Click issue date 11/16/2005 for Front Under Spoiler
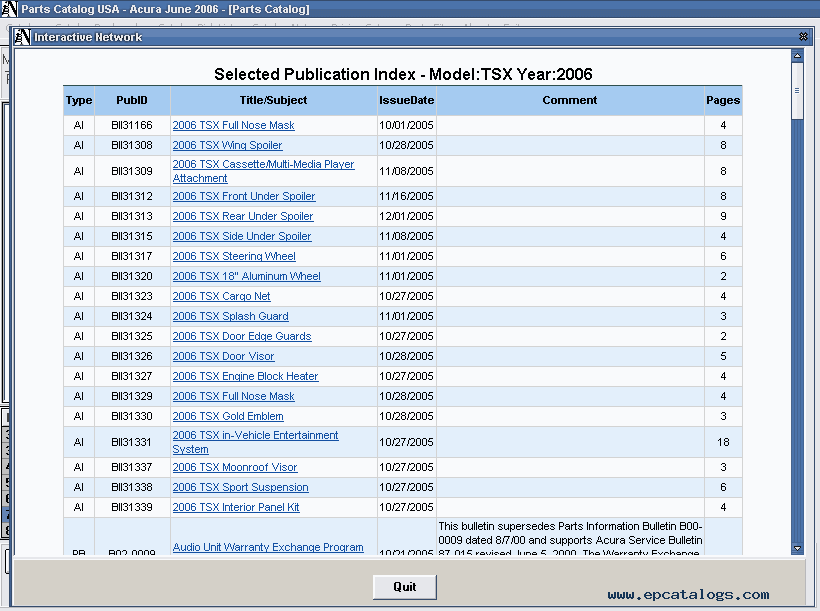This screenshot has height=611, width=820. (406, 196)
